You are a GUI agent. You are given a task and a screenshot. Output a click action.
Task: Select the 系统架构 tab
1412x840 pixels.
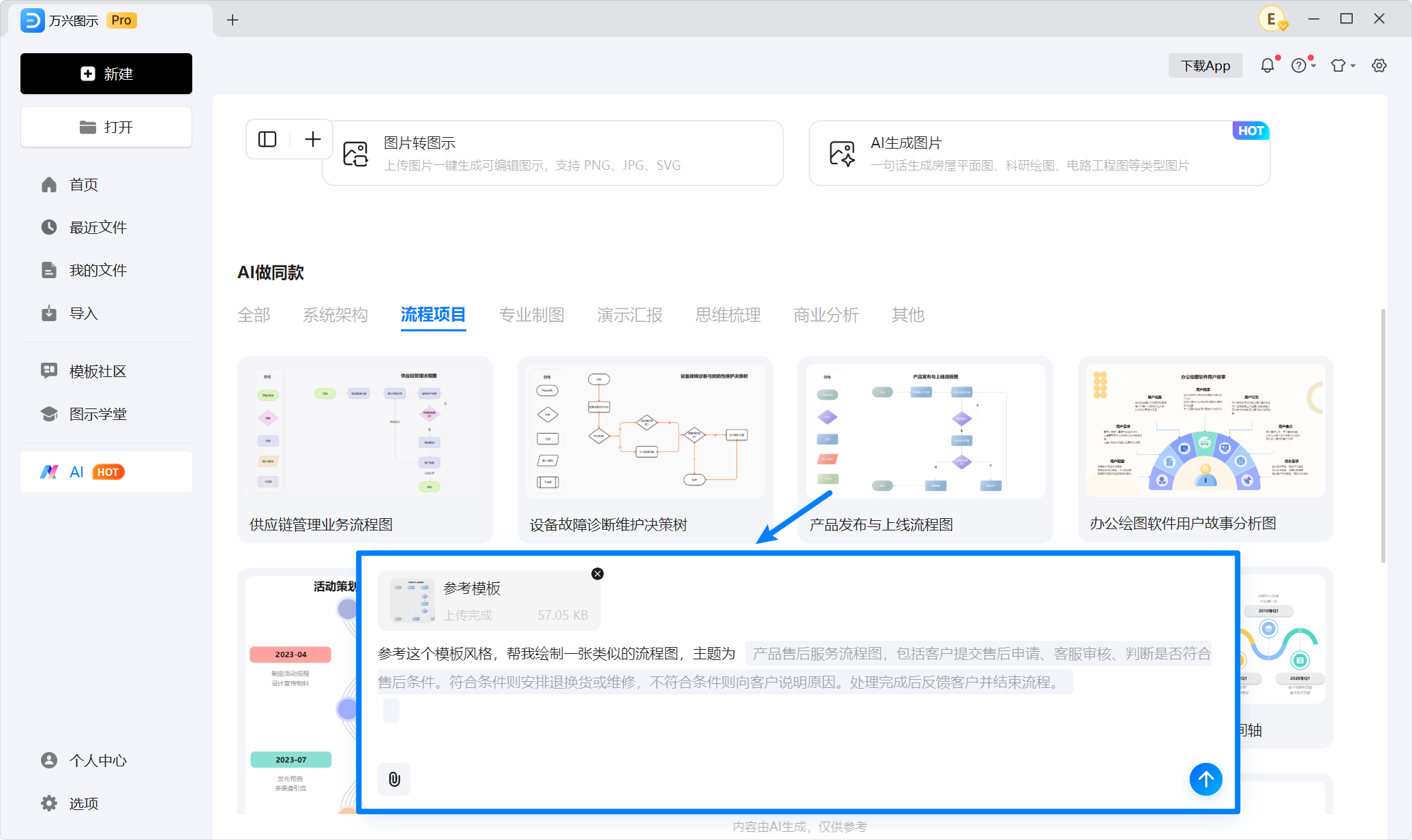pos(335,315)
